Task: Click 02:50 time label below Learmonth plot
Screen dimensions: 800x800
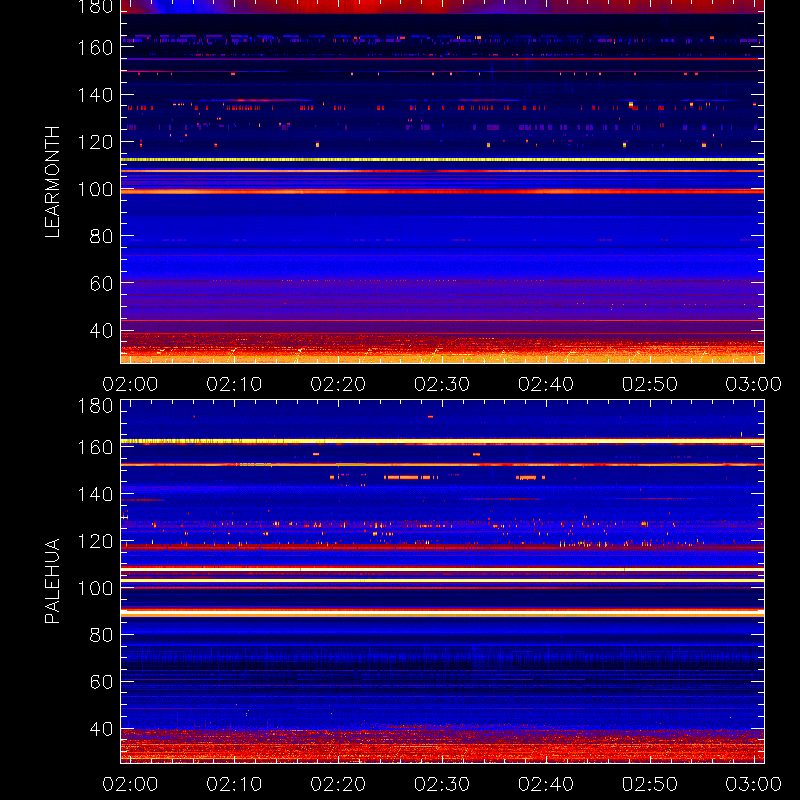Action: click(650, 384)
